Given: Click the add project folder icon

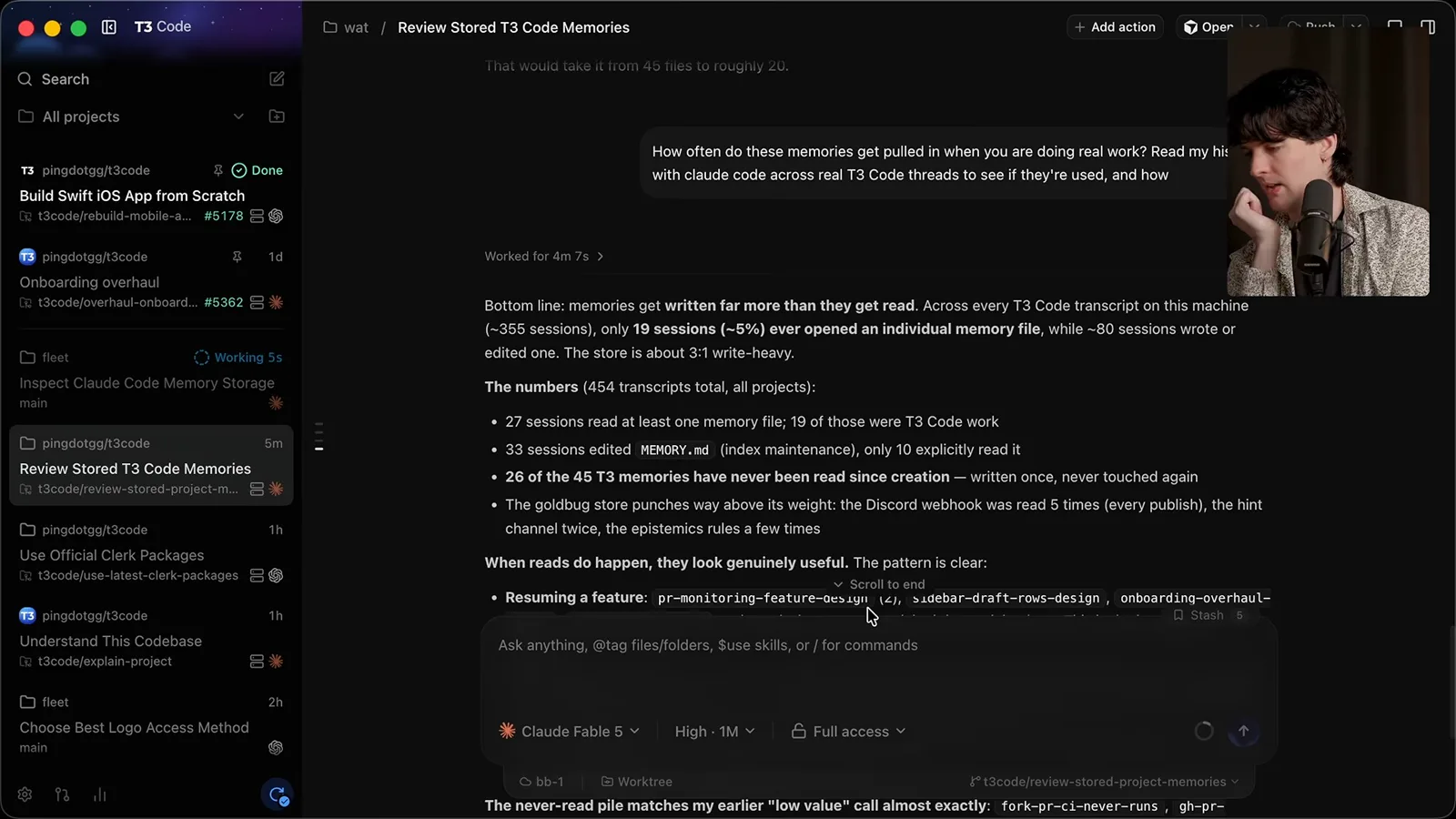Looking at the screenshot, I should click(x=277, y=116).
